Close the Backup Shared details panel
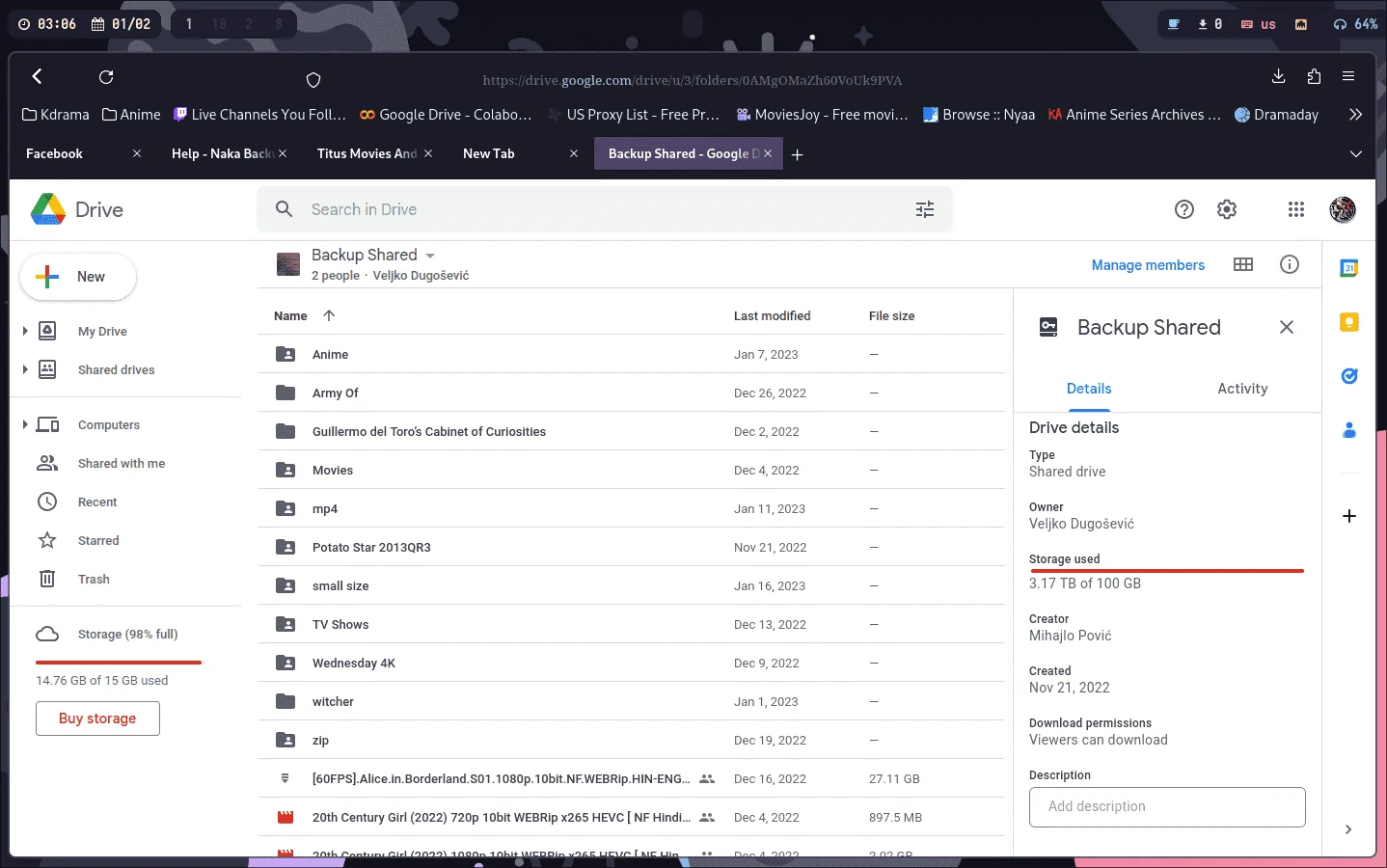This screenshot has width=1387, height=868. 1287,327
